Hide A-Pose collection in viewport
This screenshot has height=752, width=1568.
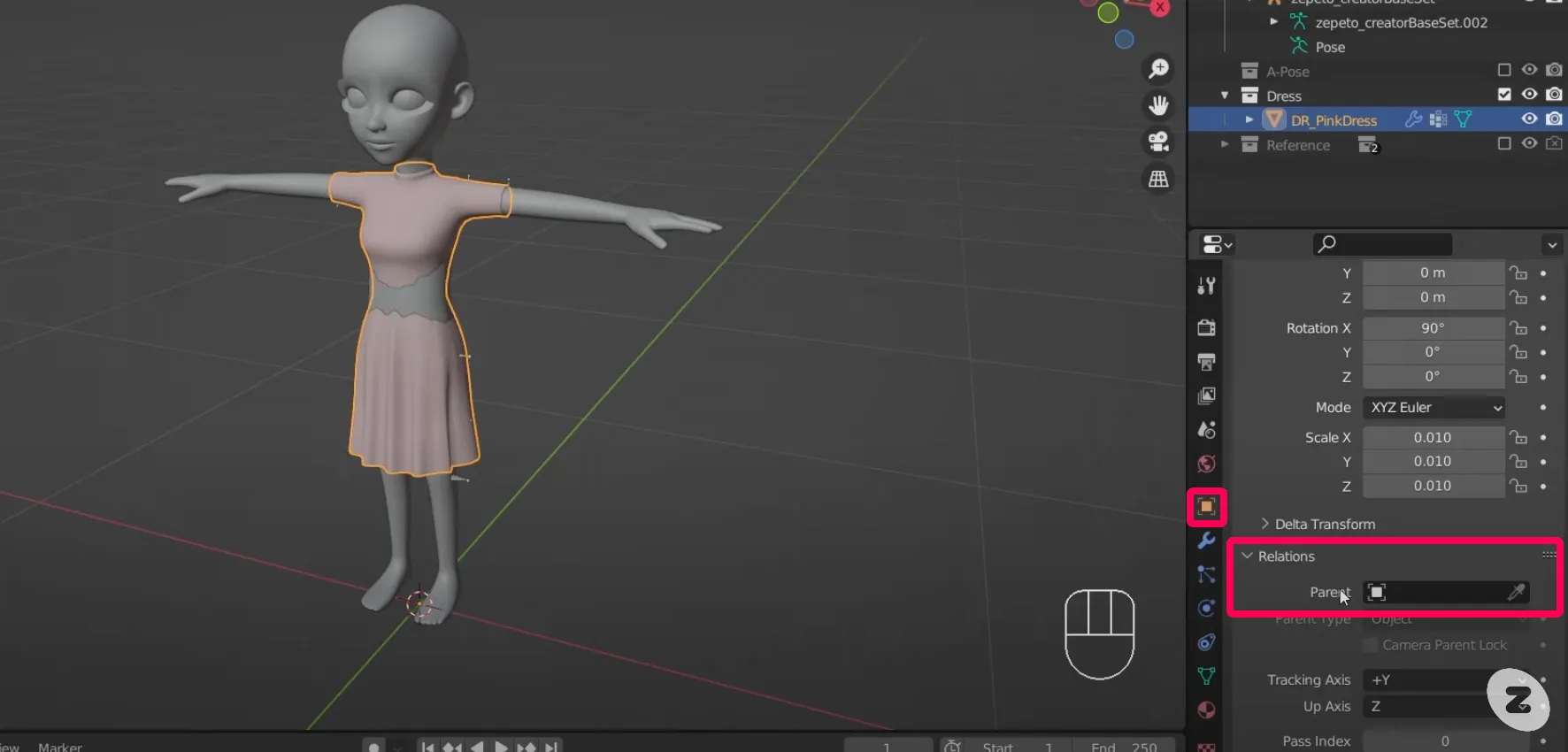(x=1529, y=70)
